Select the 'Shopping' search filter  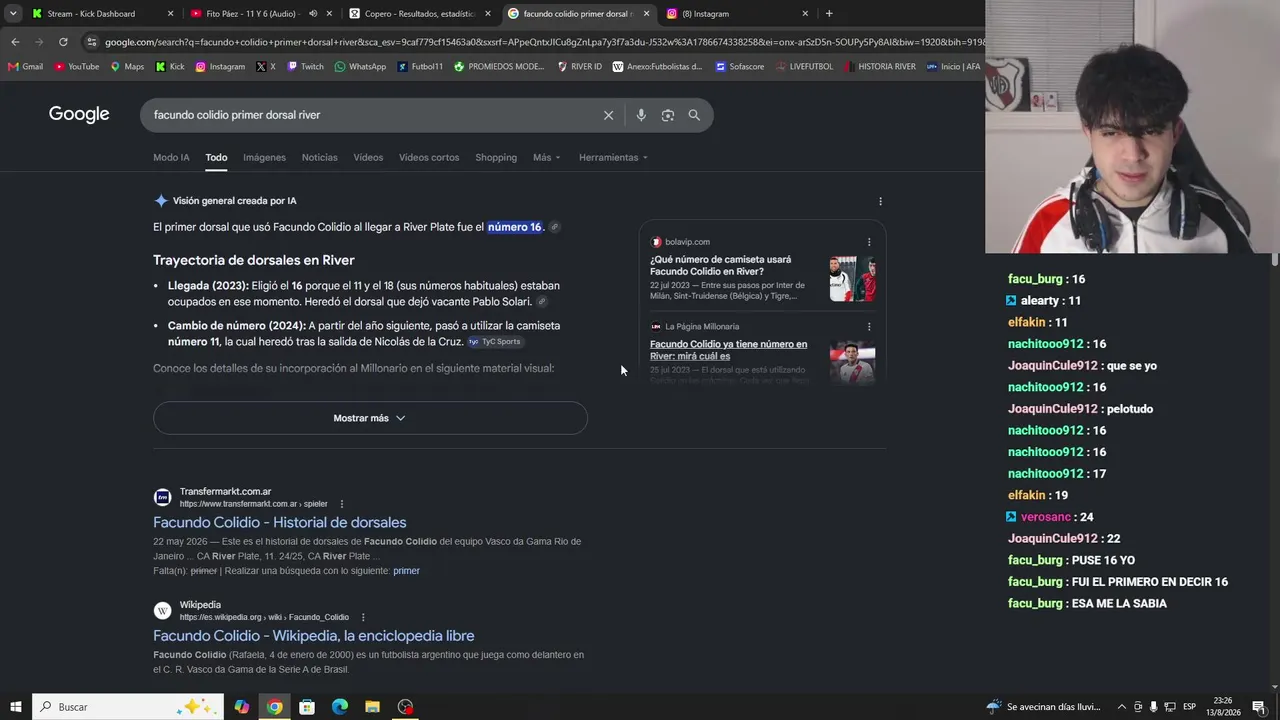tap(496, 157)
